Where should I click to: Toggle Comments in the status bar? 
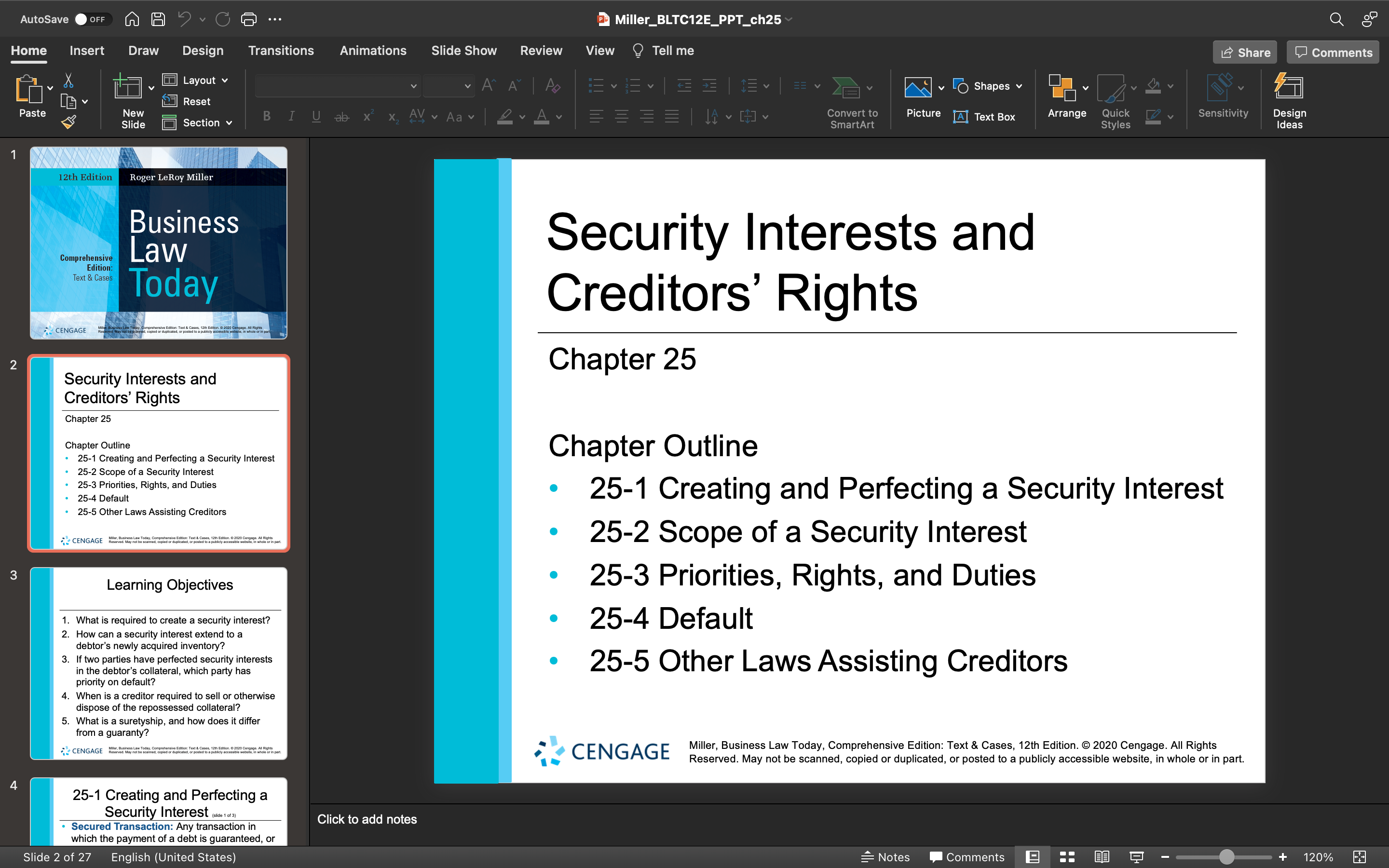pos(967,856)
